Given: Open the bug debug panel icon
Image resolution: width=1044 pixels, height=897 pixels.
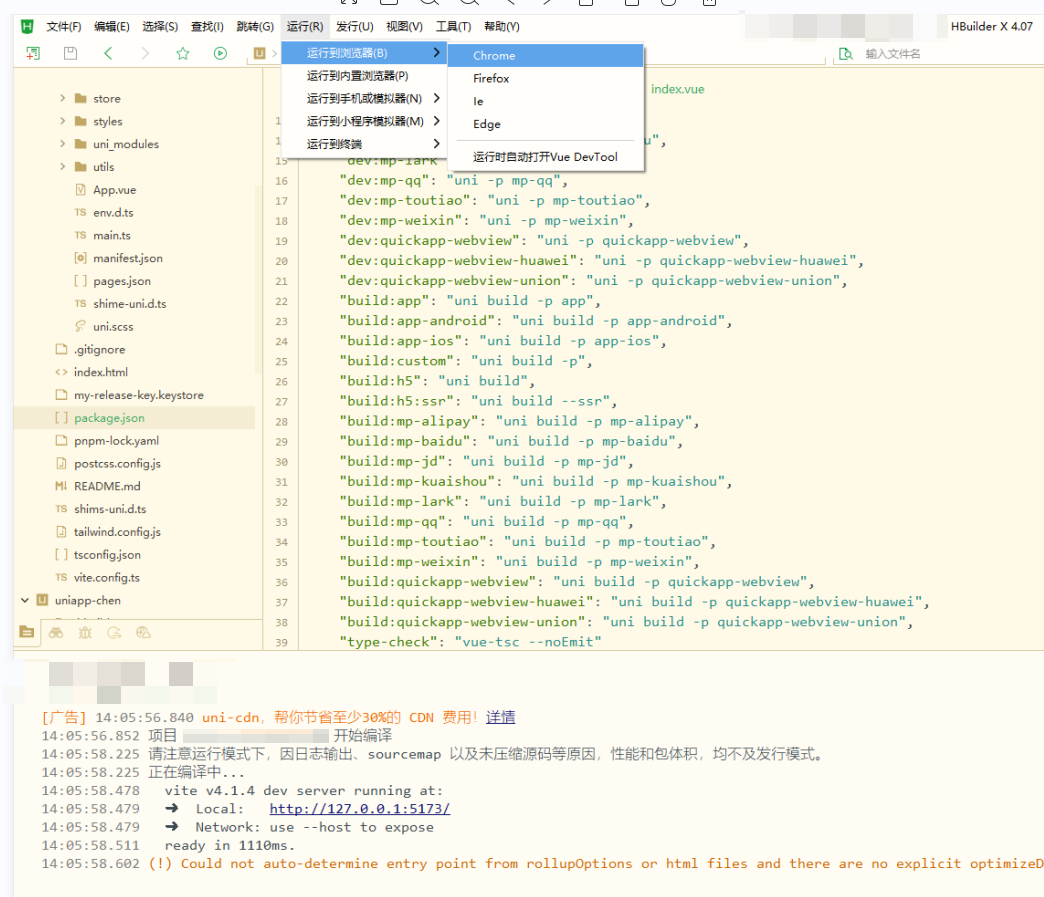Looking at the screenshot, I should click(x=85, y=633).
